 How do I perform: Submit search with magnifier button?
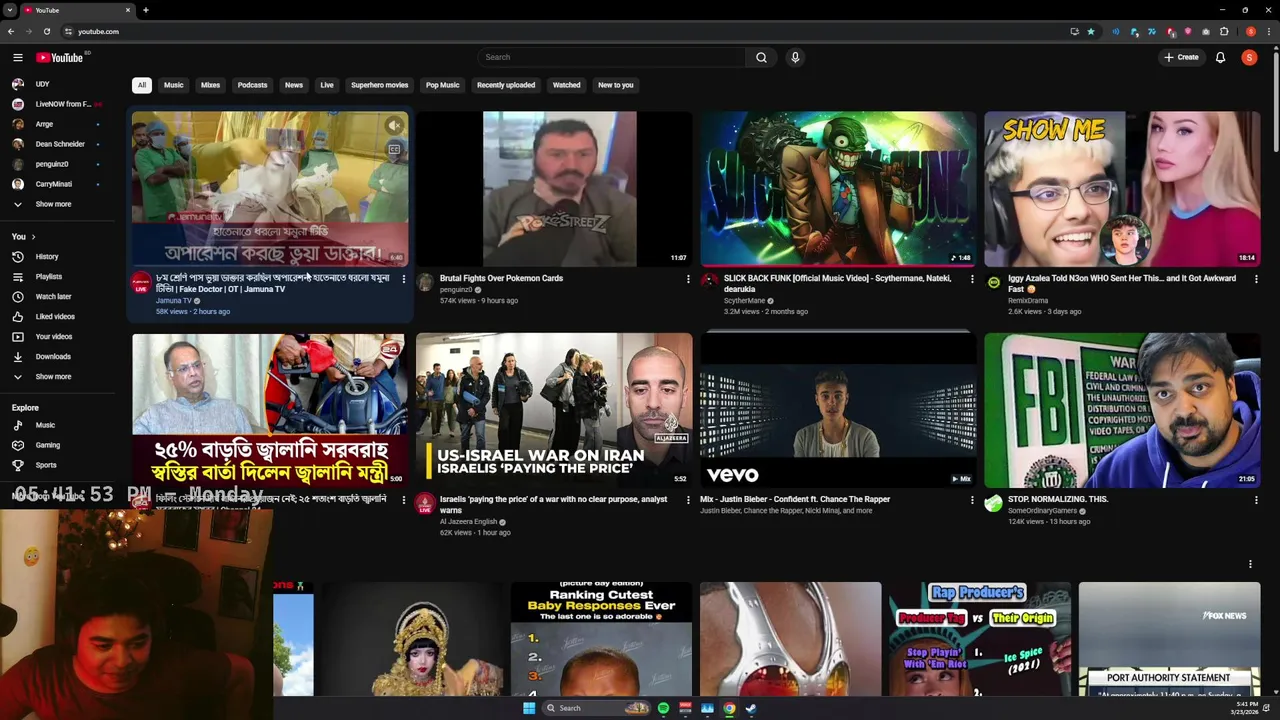(x=761, y=58)
